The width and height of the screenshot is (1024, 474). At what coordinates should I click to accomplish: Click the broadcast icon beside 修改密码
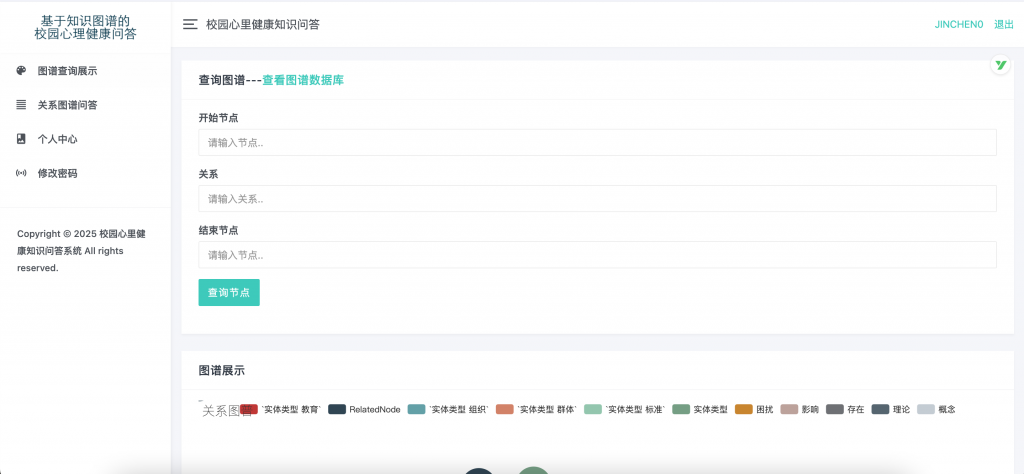tap(22, 173)
